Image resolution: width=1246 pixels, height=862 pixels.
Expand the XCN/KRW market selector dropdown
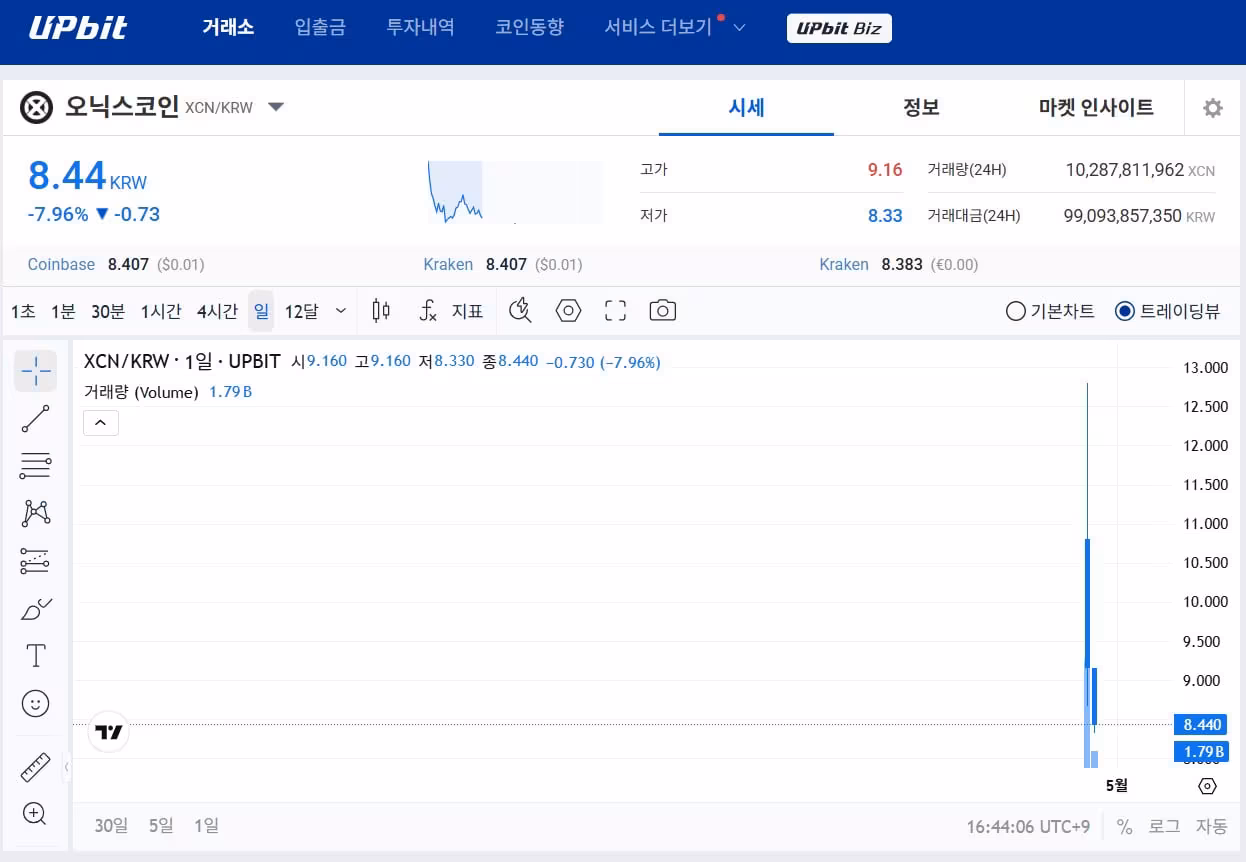click(x=276, y=107)
